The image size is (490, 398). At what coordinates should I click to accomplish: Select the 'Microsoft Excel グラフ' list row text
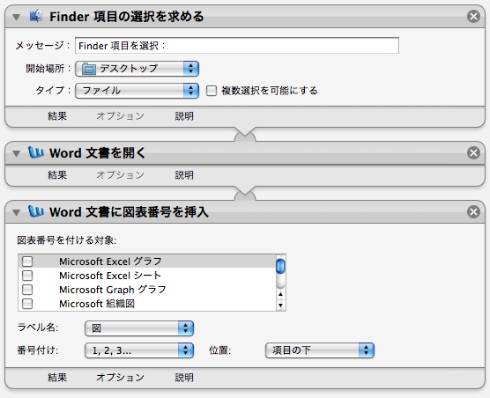click(x=110, y=261)
